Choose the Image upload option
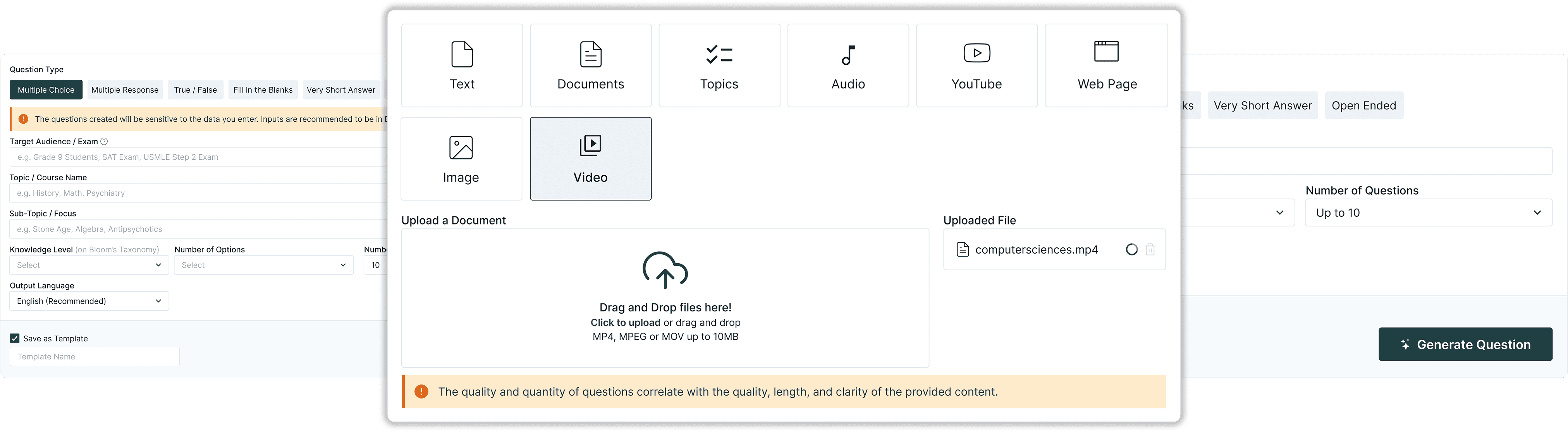Screen dimensions: 1568x432 [x=461, y=159]
